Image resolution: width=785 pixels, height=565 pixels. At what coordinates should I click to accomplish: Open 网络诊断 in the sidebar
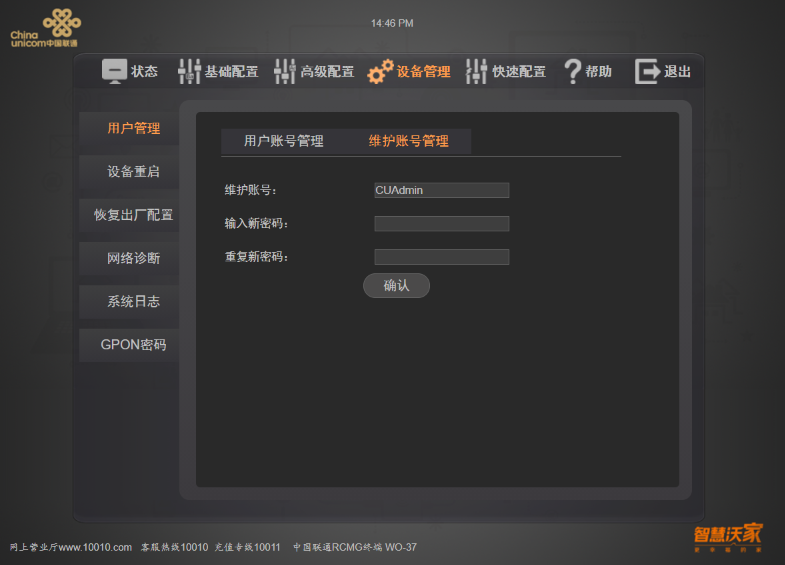[x=129, y=258]
